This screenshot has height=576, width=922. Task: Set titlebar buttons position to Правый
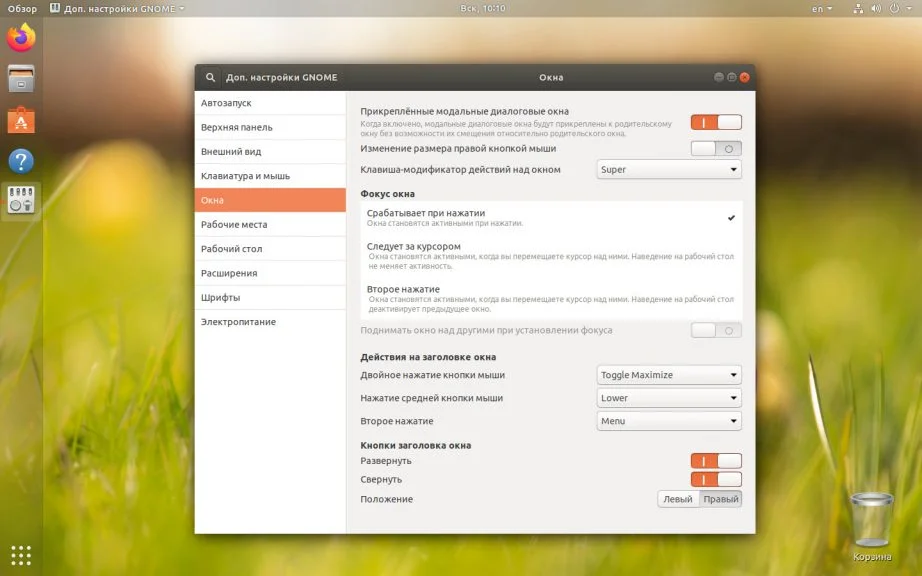pos(720,499)
